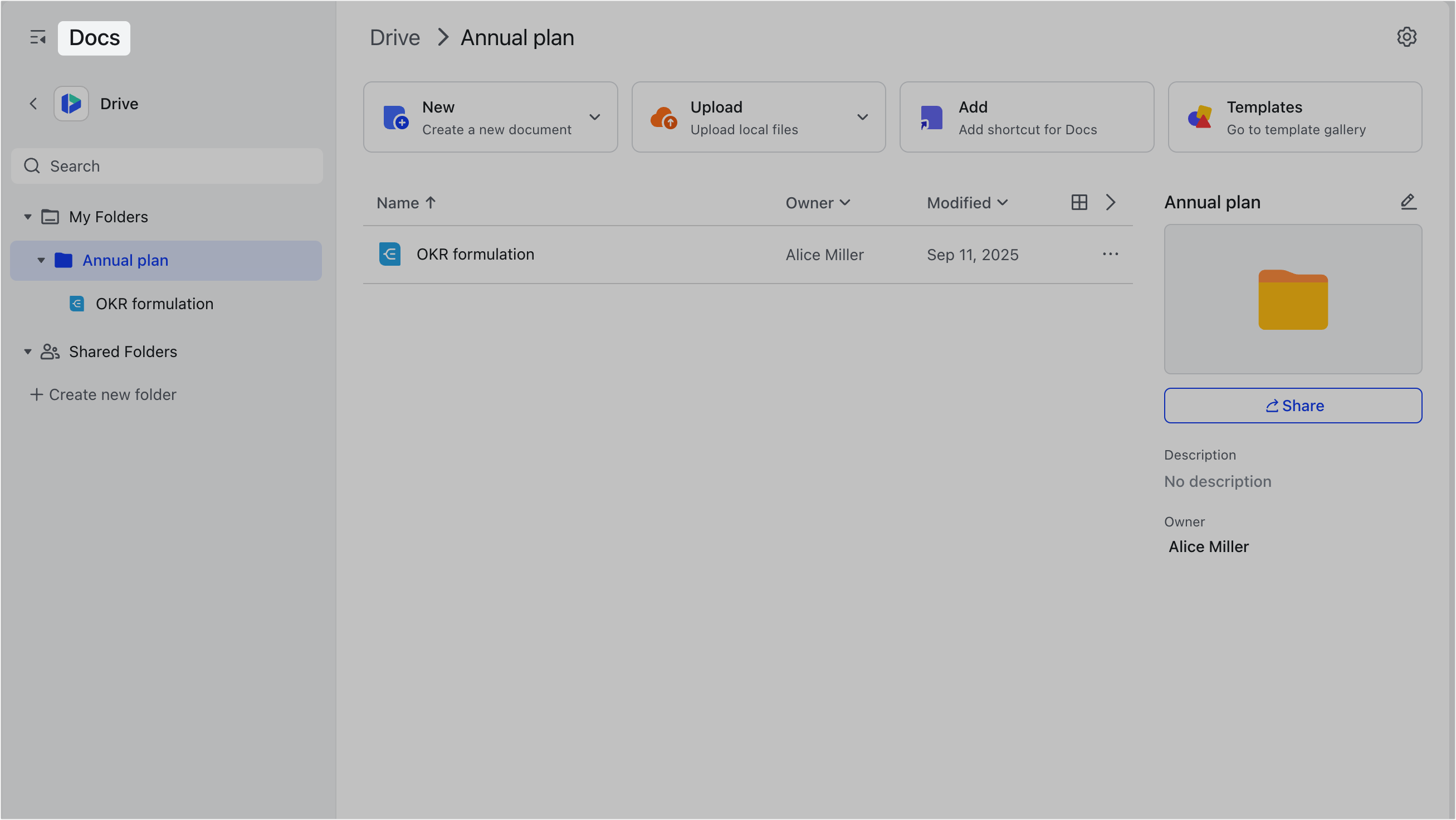Image resolution: width=1456 pixels, height=820 pixels.
Task: Collapse the Annual plan folder arrow
Action: click(x=41, y=261)
